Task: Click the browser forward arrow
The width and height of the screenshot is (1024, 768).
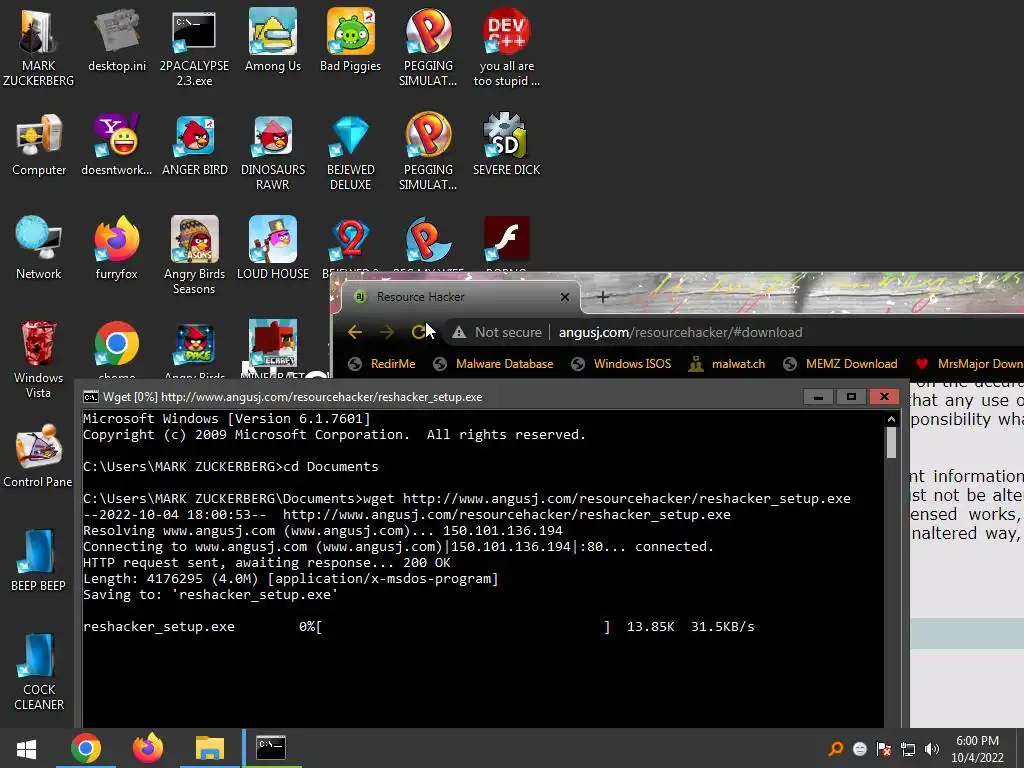Action: point(387,332)
